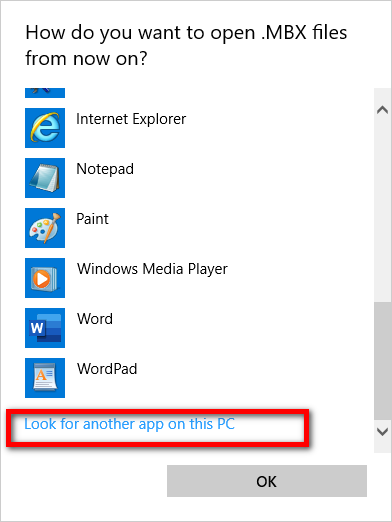The image size is (392, 522).
Task: Confirm with the OK button
Action: pos(267,481)
